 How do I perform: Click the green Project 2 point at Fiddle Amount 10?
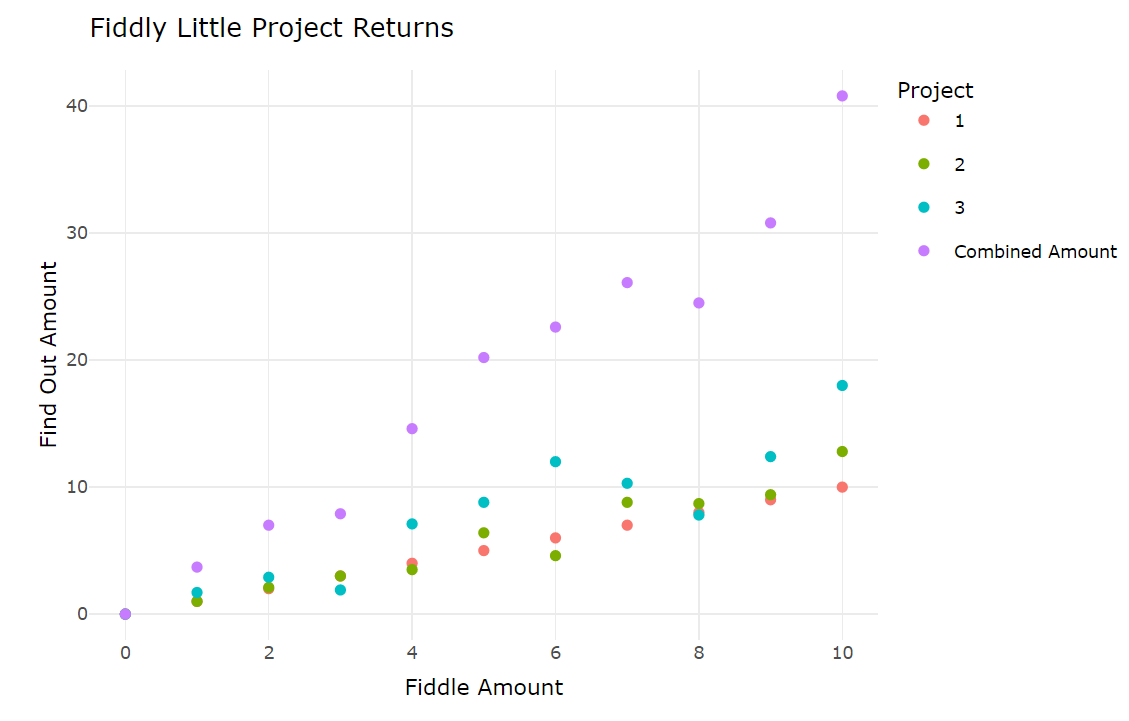point(842,452)
